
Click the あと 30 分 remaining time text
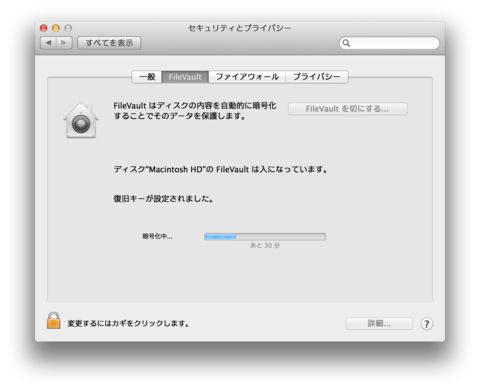click(265, 246)
